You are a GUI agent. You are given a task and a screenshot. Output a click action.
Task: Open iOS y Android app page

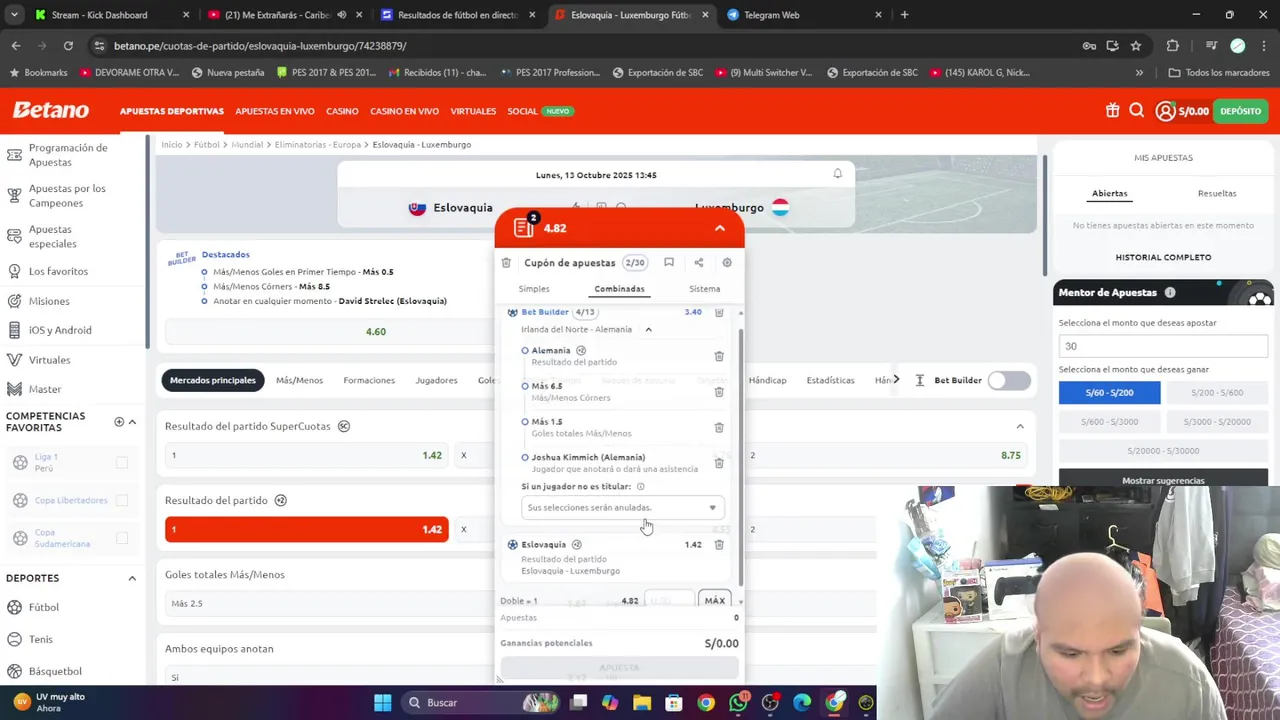coord(60,330)
